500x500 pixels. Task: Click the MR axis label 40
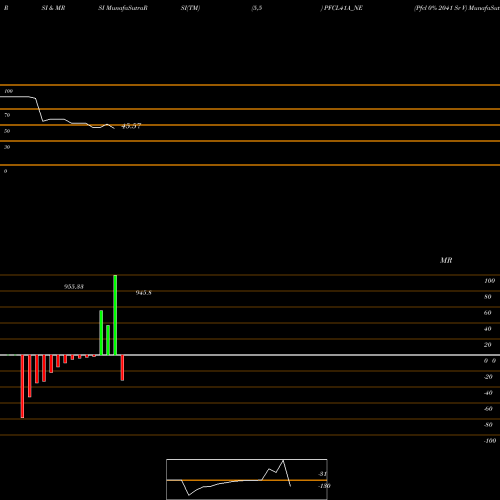click(x=488, y=329)
